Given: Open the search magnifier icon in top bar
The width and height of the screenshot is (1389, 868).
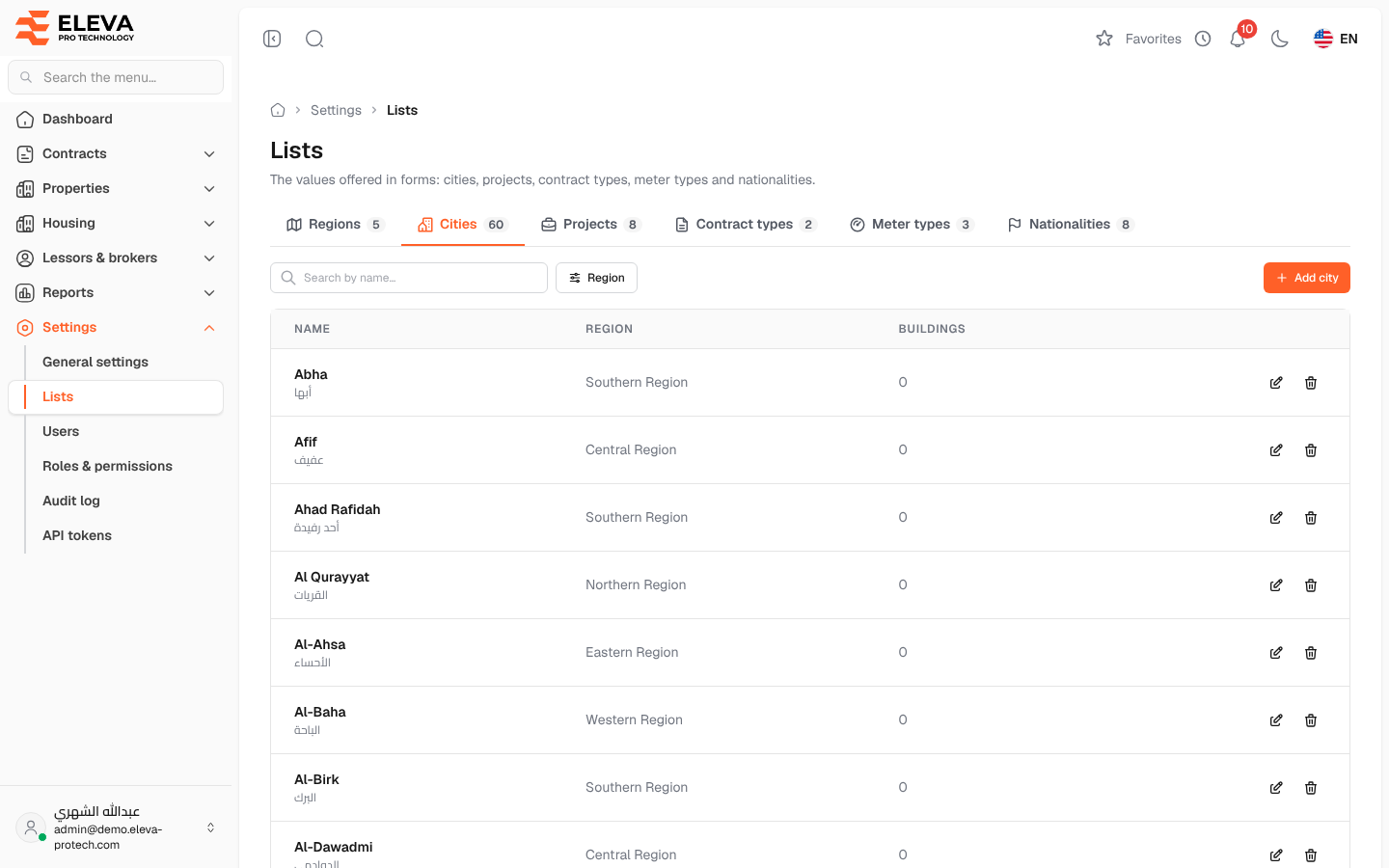Looking at the screenshot, I should [314, 39].
